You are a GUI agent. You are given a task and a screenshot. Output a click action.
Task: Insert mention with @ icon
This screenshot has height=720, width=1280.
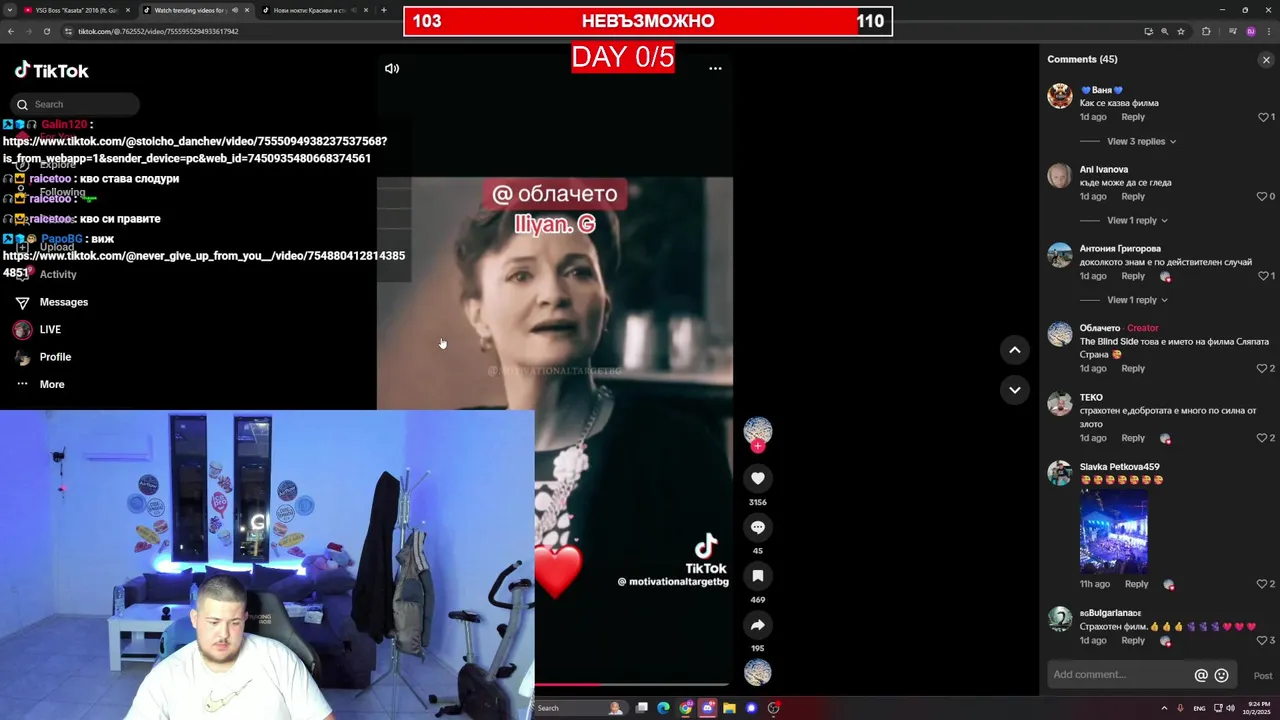tap(1201, 676)
